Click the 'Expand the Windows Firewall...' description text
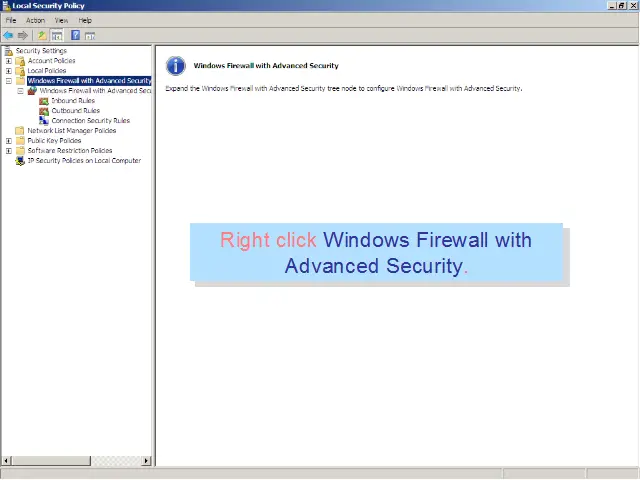640x480 pixels. (344, 89)
